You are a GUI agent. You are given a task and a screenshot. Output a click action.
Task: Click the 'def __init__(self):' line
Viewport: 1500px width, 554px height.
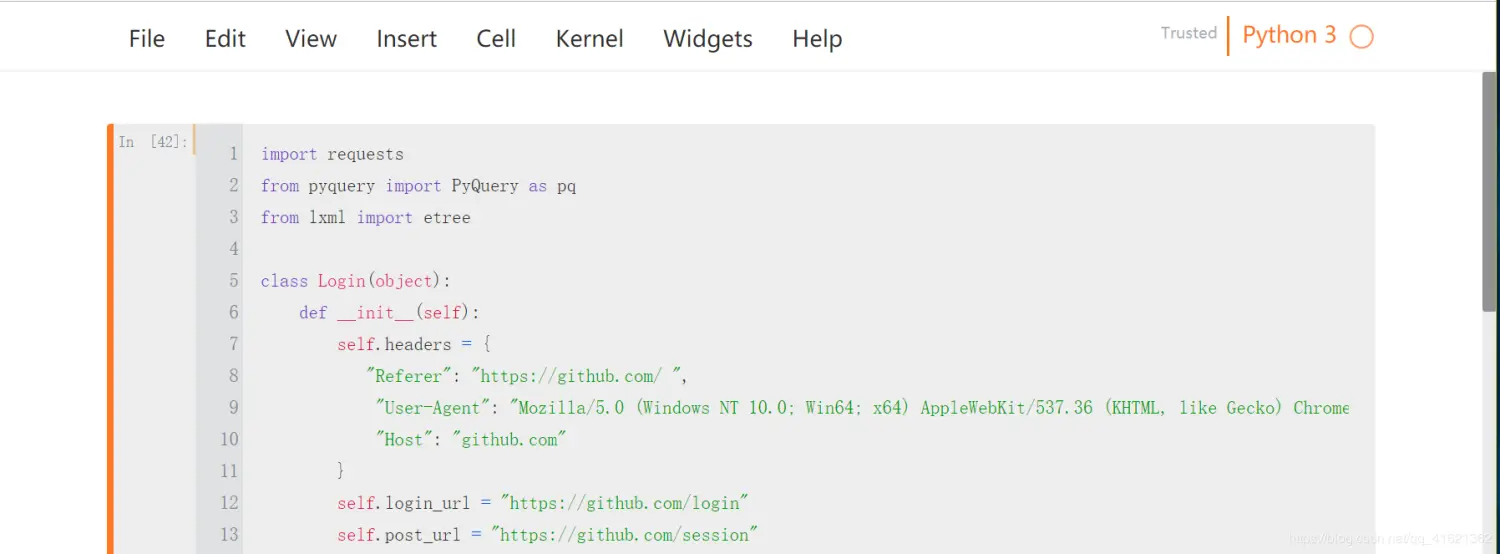point(389,313)
